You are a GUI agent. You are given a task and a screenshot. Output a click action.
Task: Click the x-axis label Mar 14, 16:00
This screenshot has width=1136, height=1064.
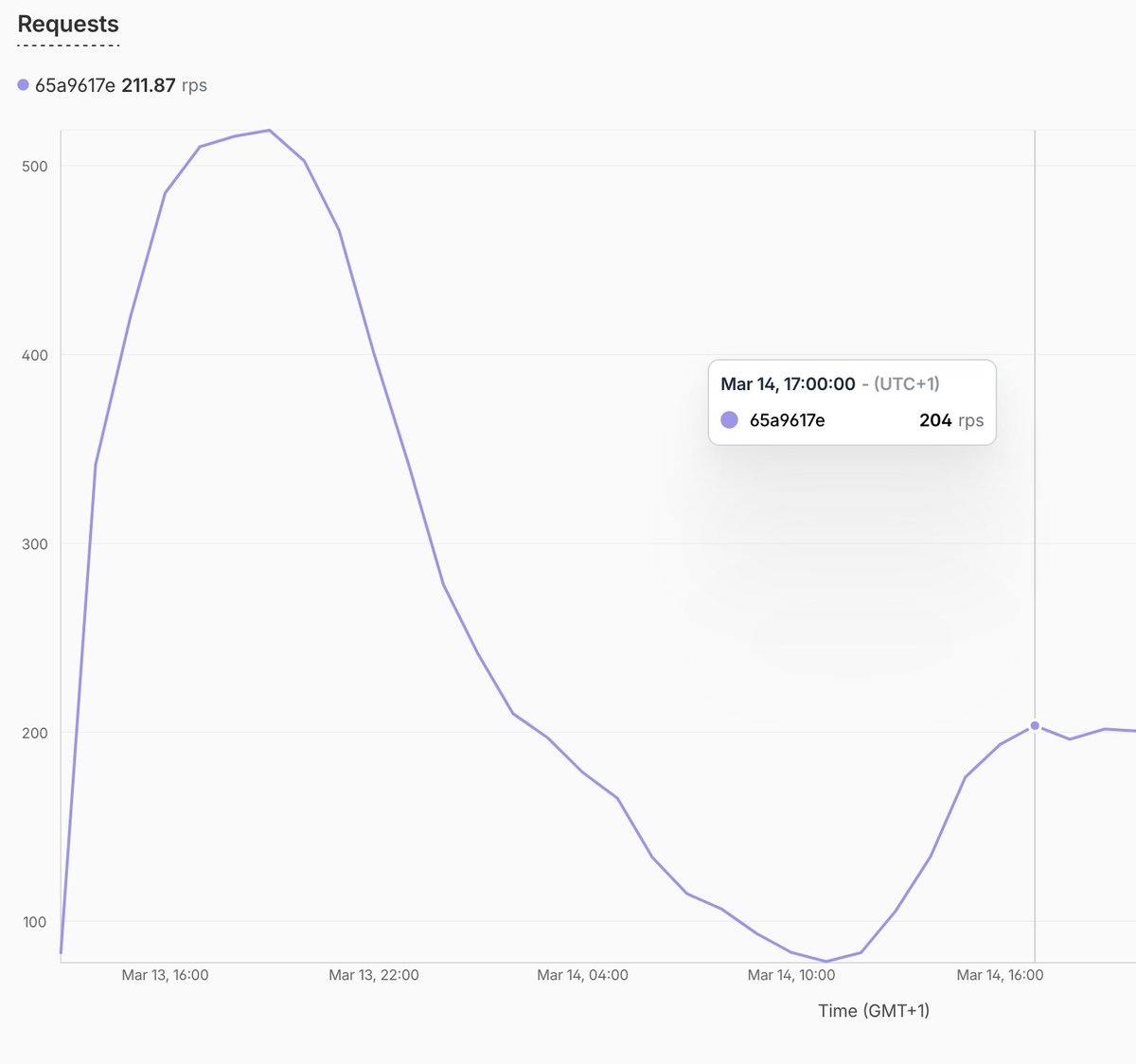[x=1000, y=975]
